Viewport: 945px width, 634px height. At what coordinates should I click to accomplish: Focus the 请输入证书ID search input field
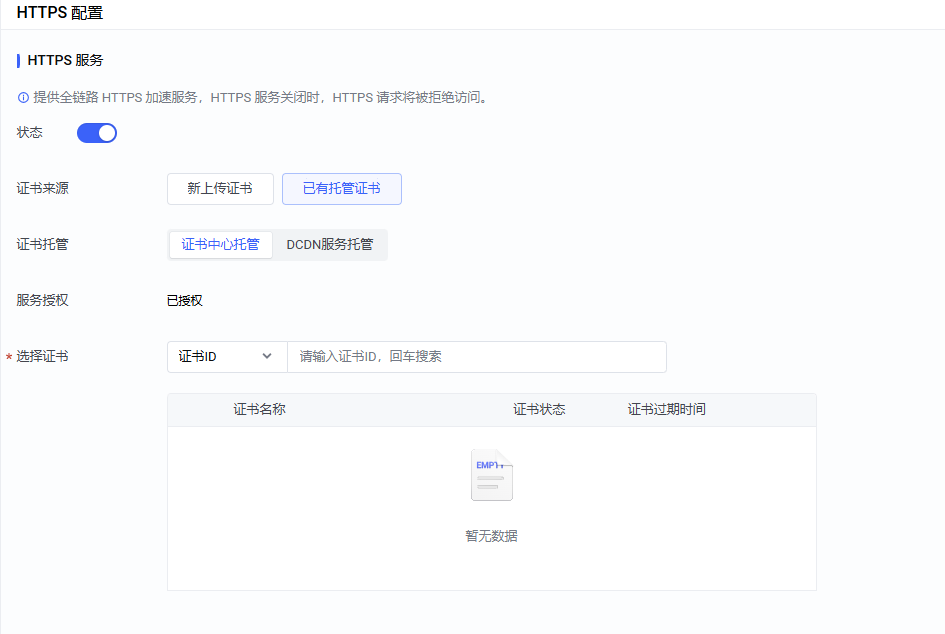coord(476,357)
